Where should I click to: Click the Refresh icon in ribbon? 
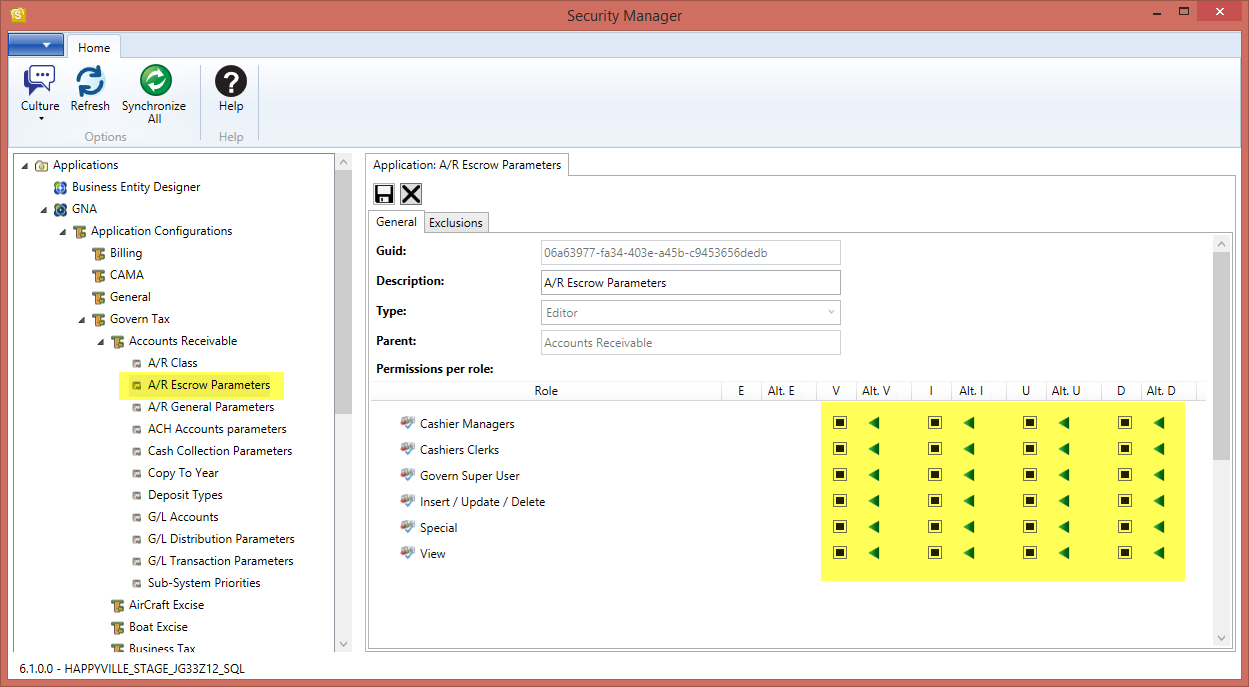90,81
